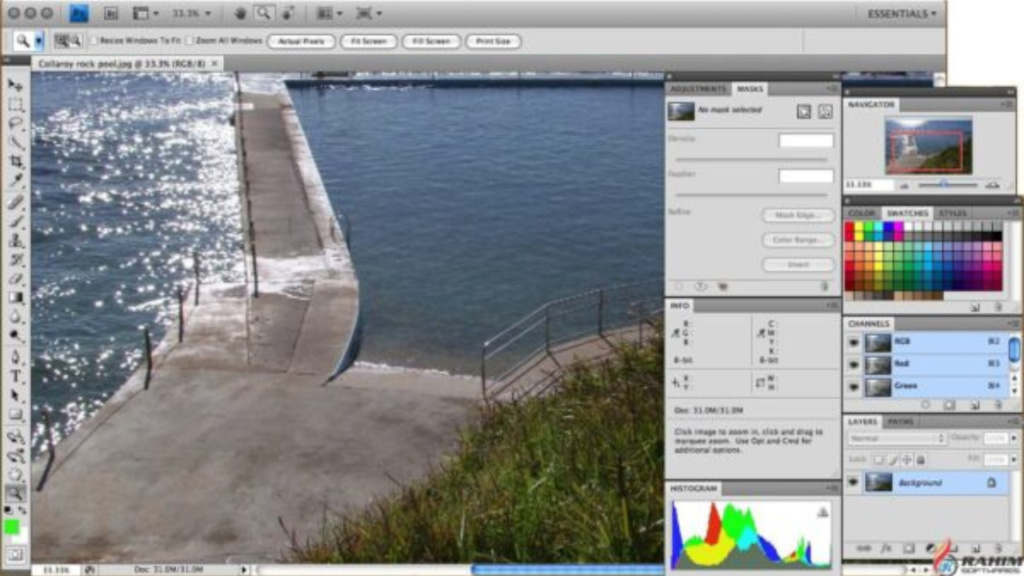Add a pixel mask in Masks panel
The height and width of the screenshot is (576, 1024).
[x=803, y=111]
